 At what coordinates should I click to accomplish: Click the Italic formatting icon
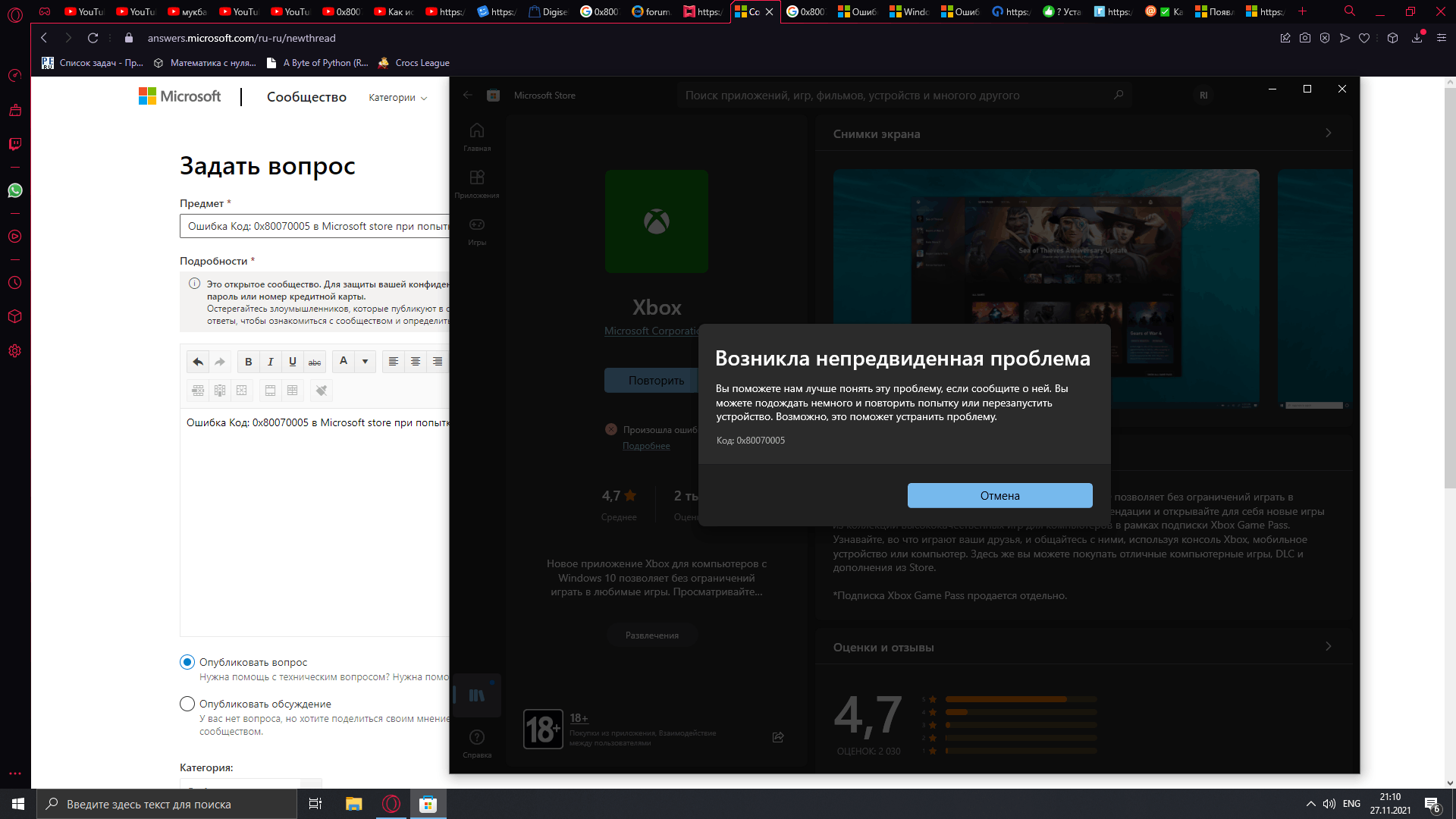(270, 361)
